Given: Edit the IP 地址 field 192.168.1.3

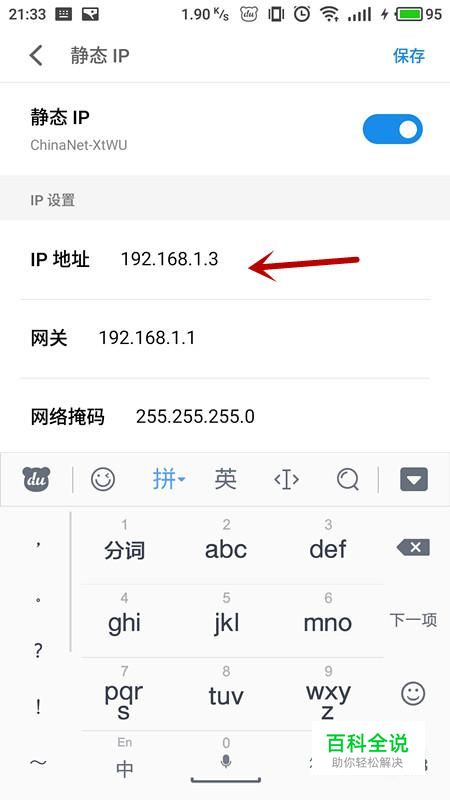Looking at the screenshot, I should click(225, 260).
